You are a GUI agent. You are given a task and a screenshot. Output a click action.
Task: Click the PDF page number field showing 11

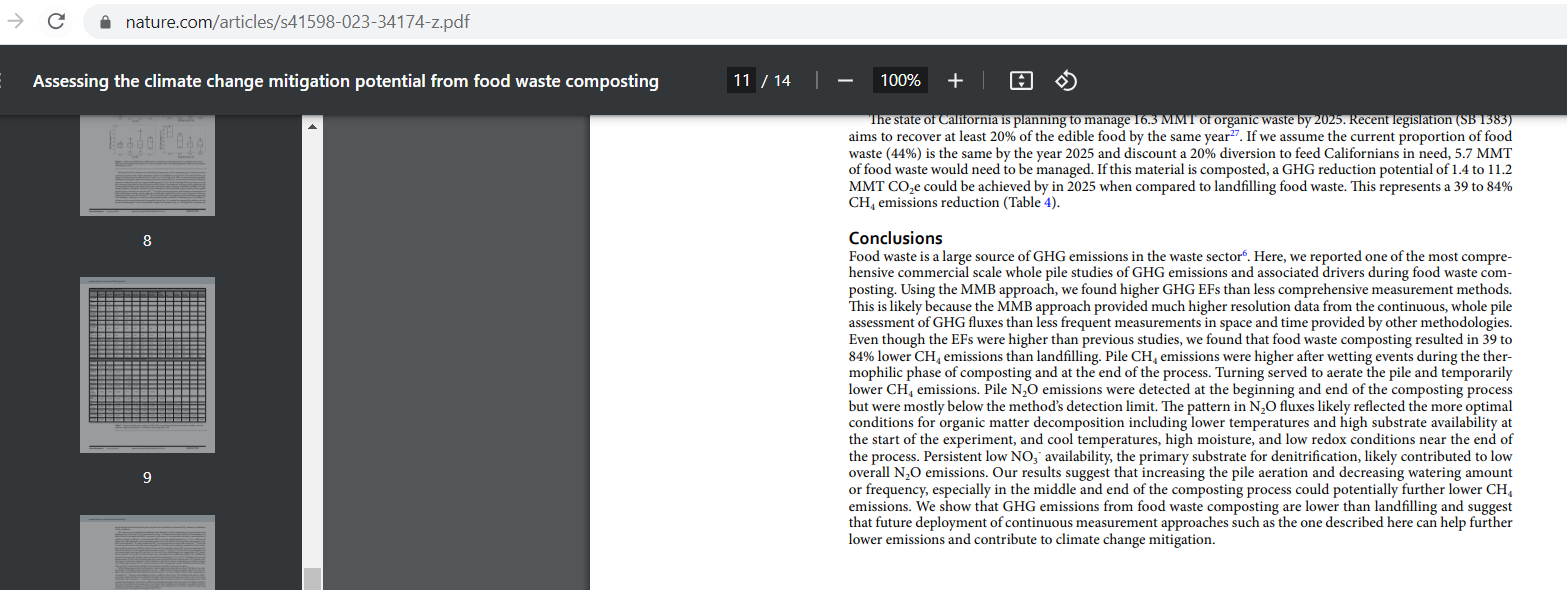tap(741, 80)
